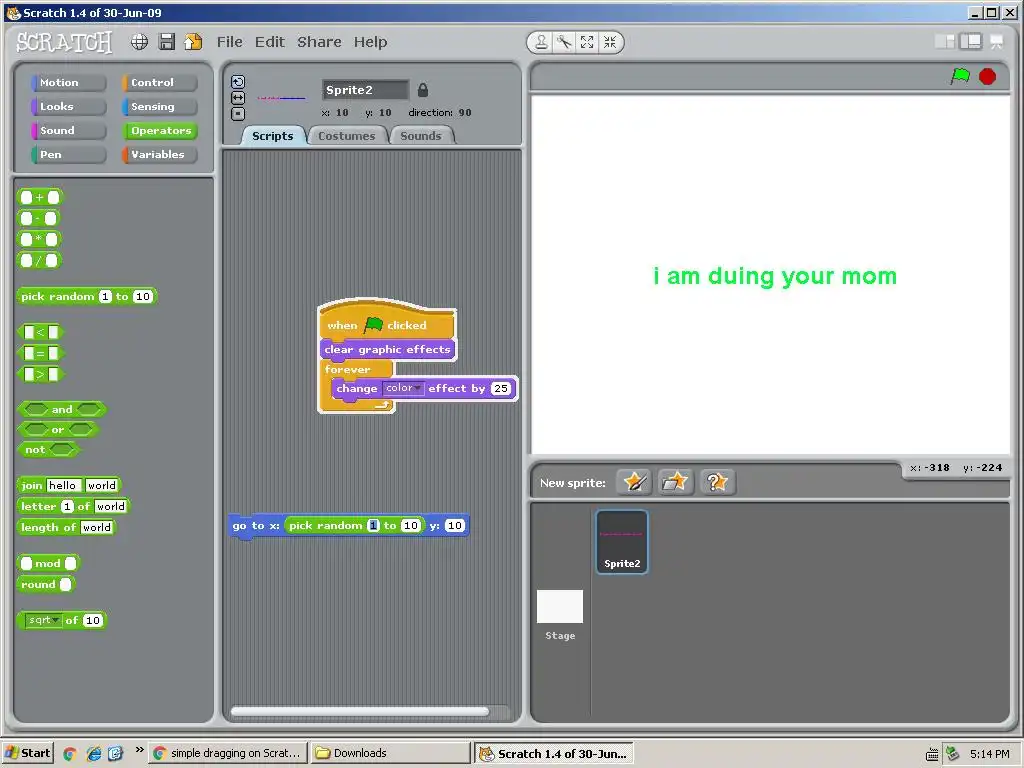Select the grow sprite tool
The height and width of the screenshot is (768, 1024).
pos(587,42)
